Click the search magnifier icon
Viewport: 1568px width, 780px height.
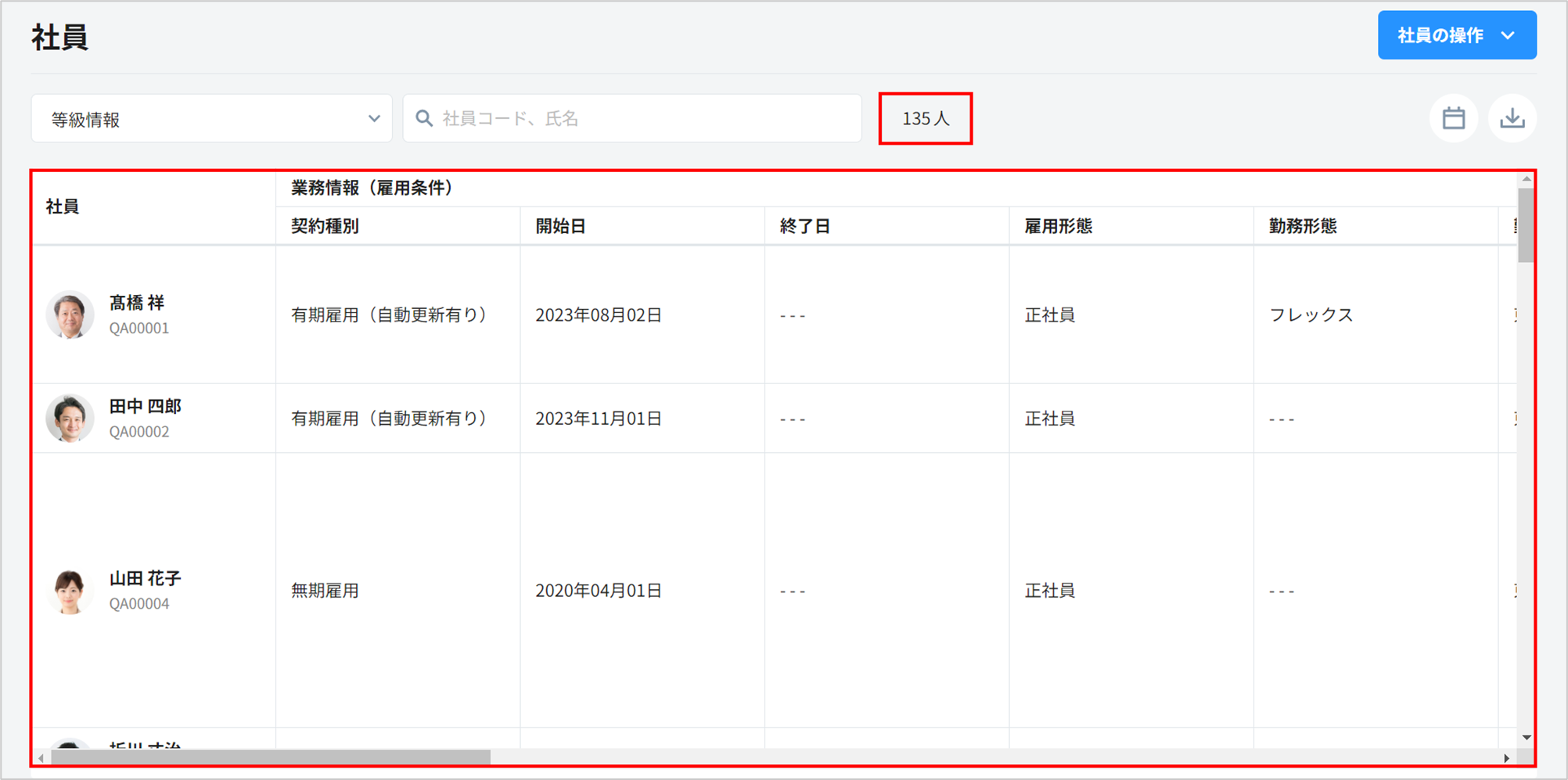pyautogui.click(x=424, y=118)
